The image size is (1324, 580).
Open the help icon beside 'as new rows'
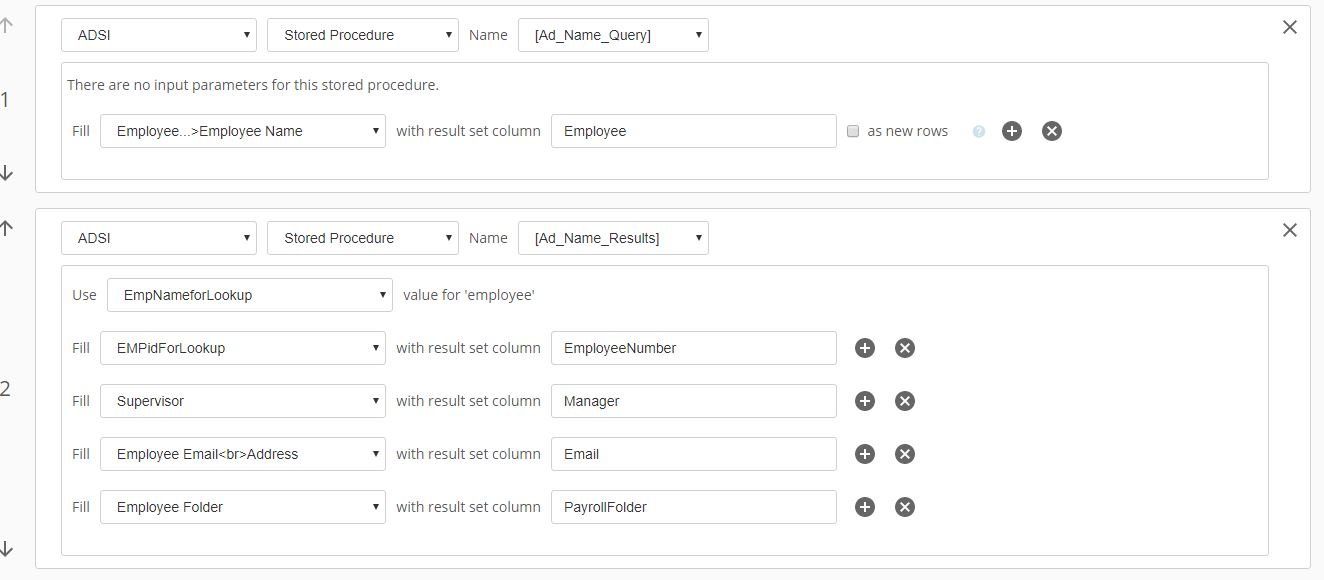(x=979, y=132)
